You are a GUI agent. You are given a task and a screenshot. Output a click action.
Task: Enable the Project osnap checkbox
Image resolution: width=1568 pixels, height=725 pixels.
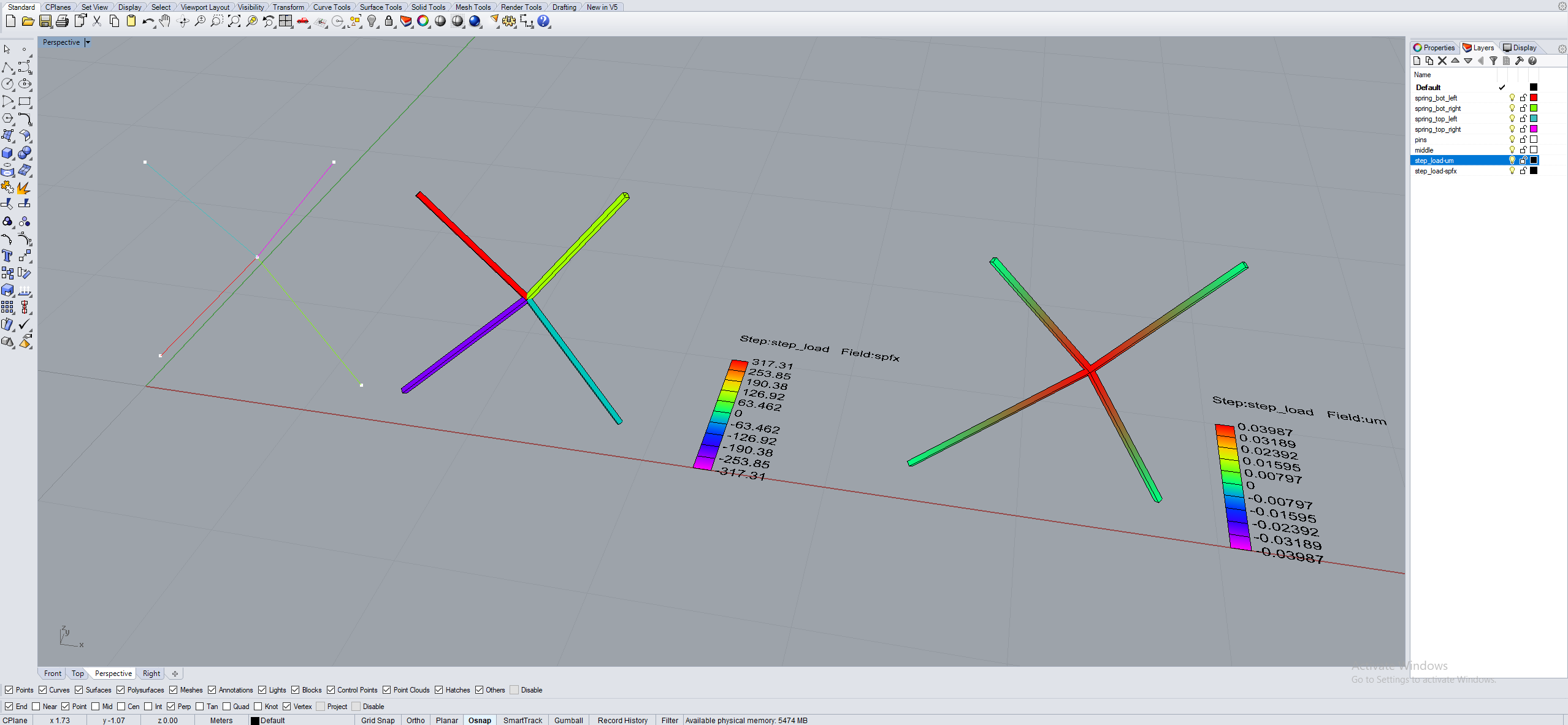coord(321,707)
